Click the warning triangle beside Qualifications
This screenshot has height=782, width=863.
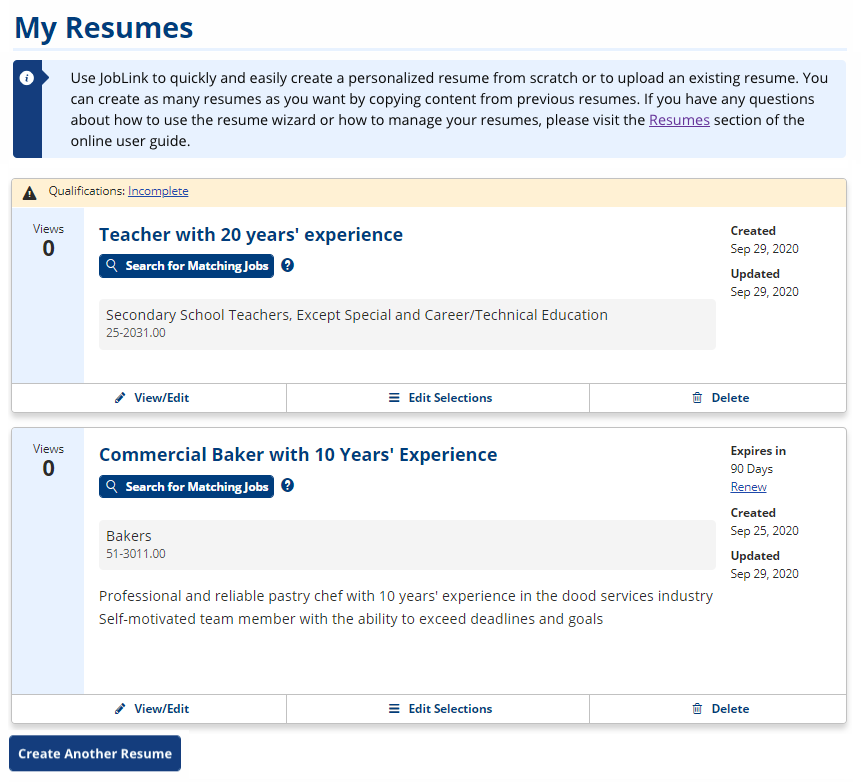29,190
